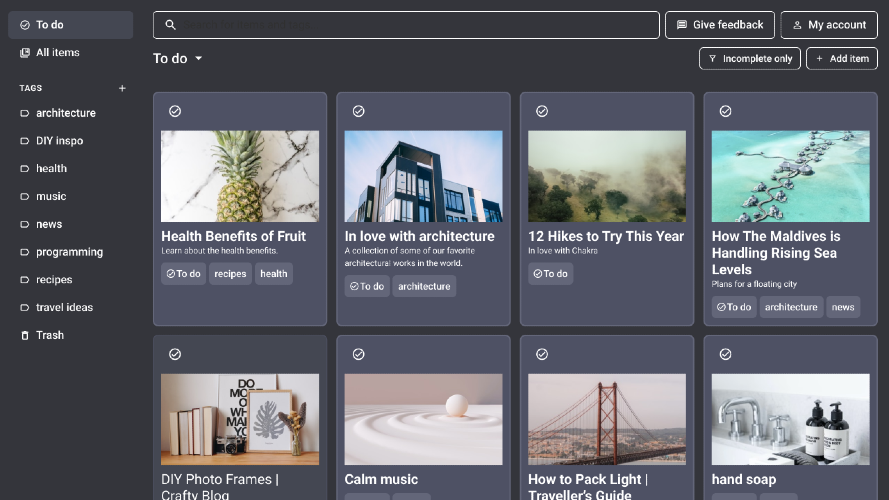Click To do chip on 12 Hikes card
This screenshot has height=500, width=889.
(551, 274)
